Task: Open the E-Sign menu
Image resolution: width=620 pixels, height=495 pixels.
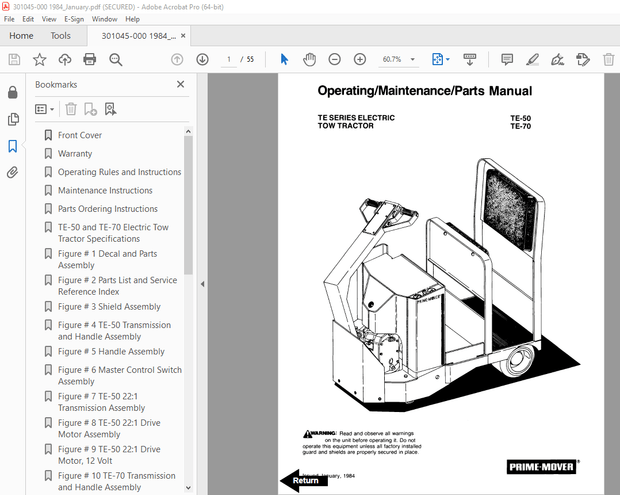Action: click(74, 19)
